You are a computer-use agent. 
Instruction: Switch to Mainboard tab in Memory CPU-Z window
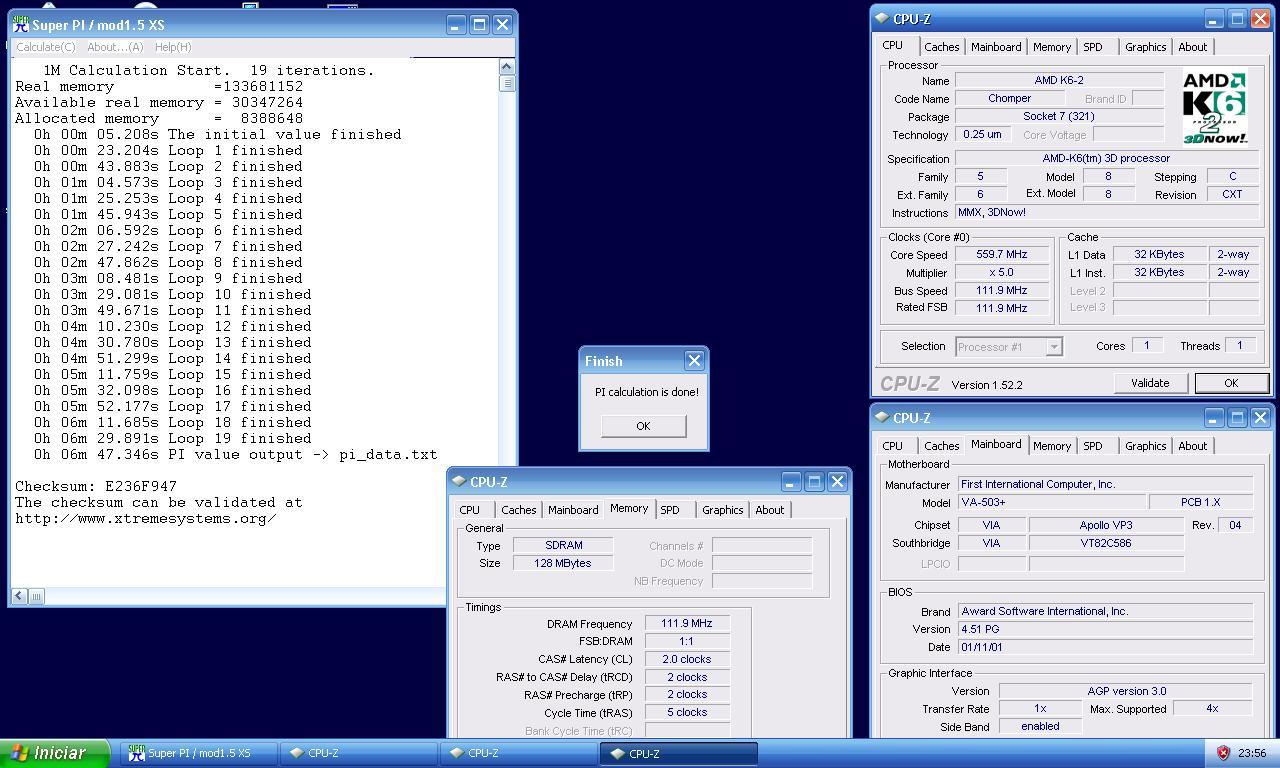point(573,510)
